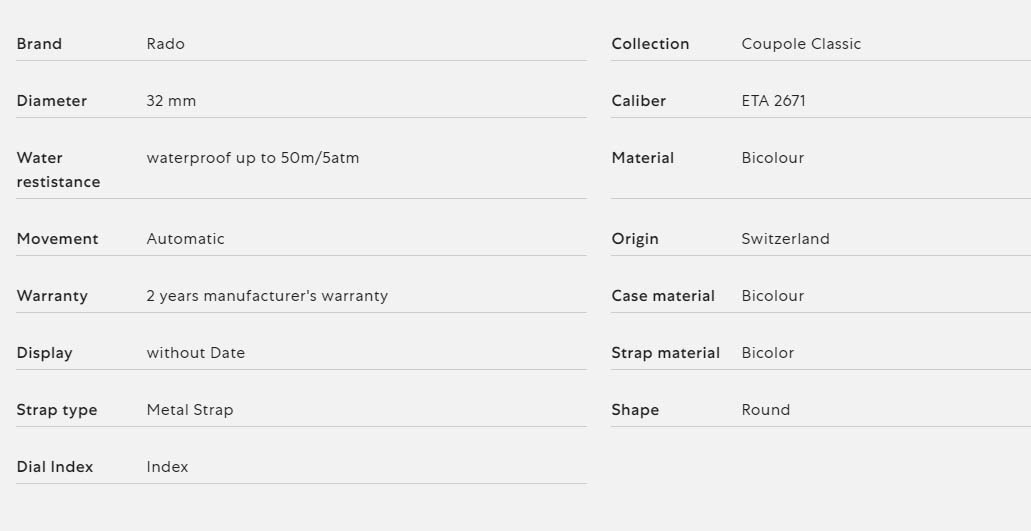This screenshot has width=1031, height=531.
Task: Click the 32 mm diameter value
Action: (x=171, y=101)
